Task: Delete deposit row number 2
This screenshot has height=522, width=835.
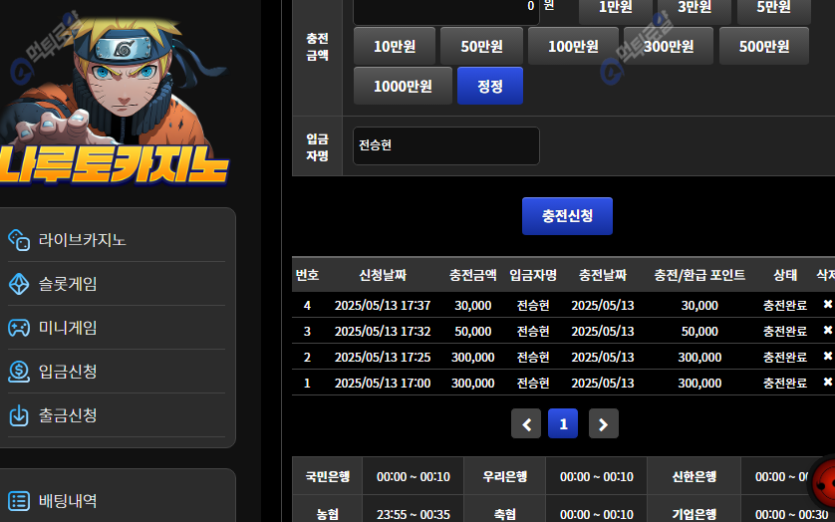Action: (x=828, y=356)
